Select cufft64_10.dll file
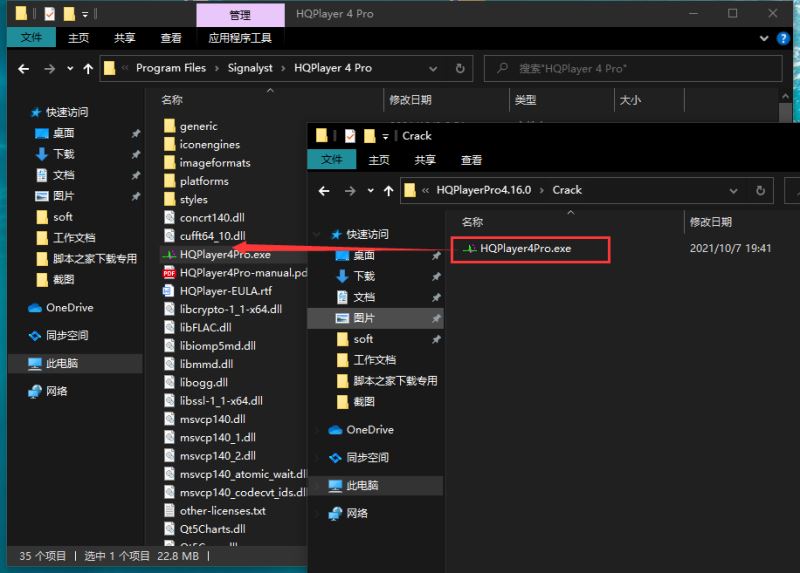 (205, 236)
